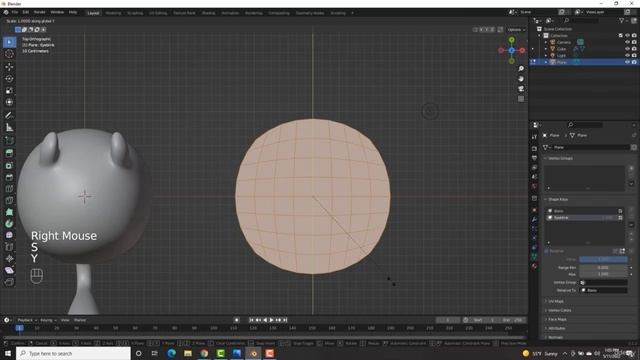The image size is (640, 360).
Task: Open the Window menu
Action: (x=57, y=12)
